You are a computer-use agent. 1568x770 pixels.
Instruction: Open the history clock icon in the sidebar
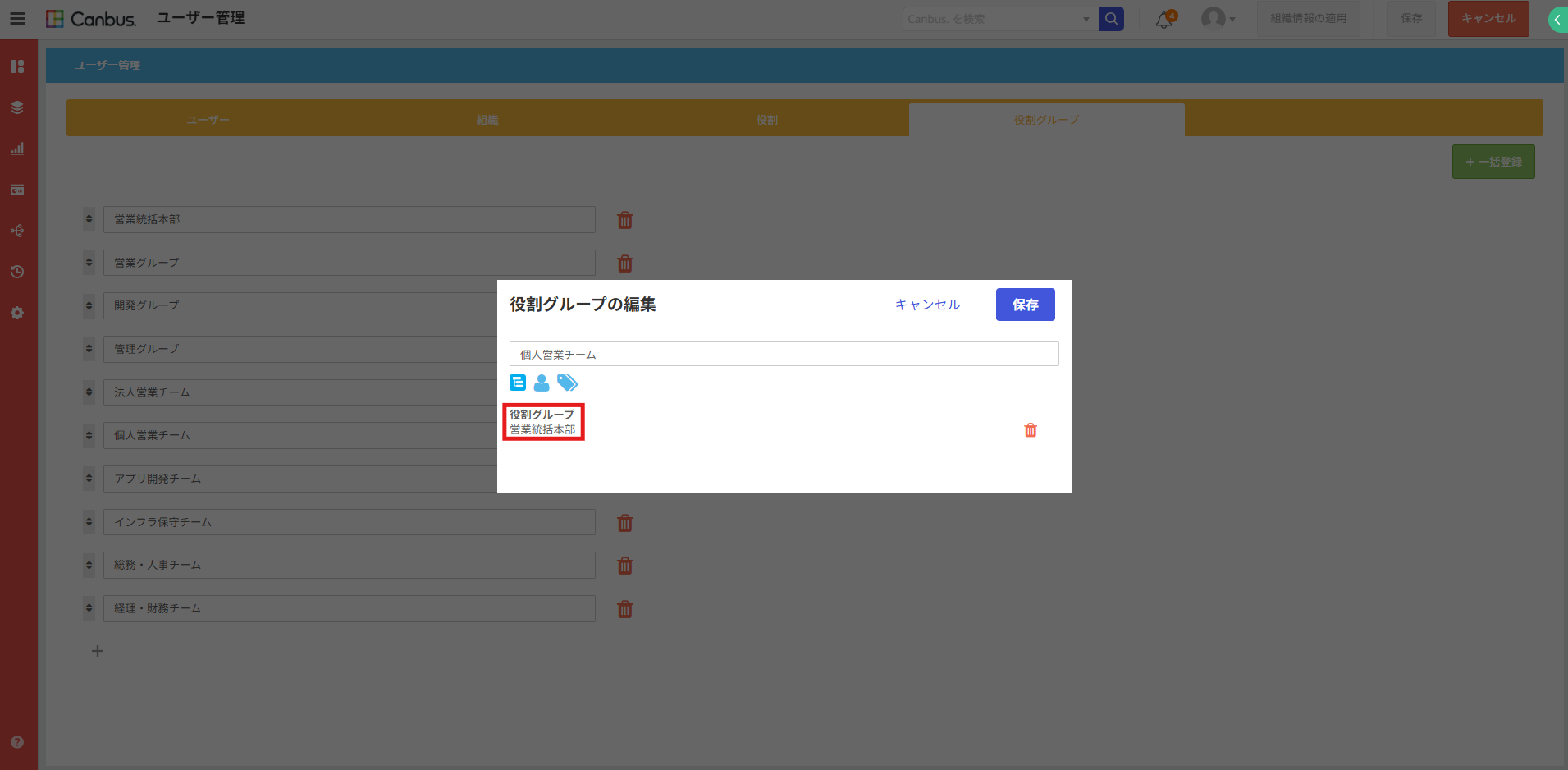pyautogui.click(x=17, y=272)
